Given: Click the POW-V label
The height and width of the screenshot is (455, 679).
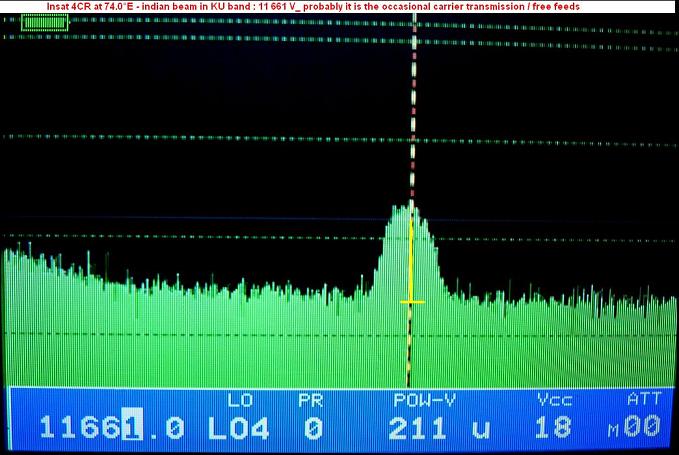Looking at the screenshot, I should click(424, 400).
